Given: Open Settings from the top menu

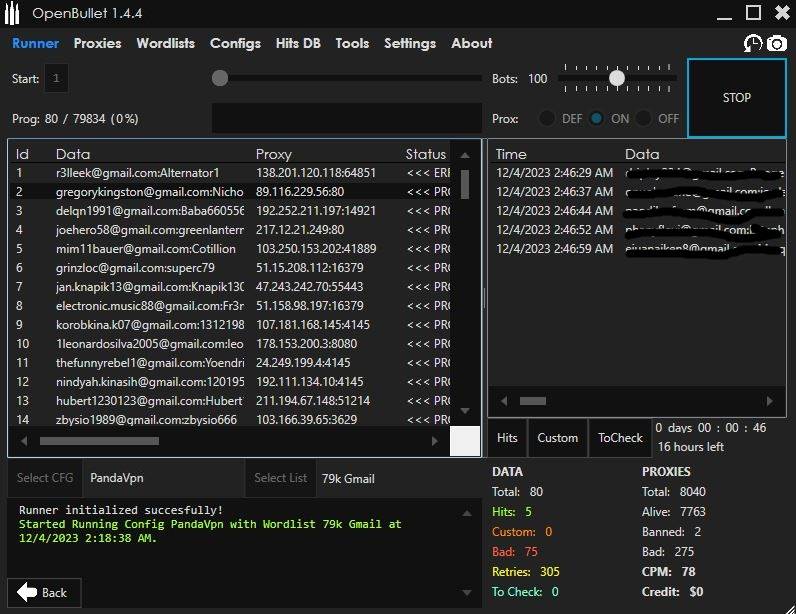Looking at the screenshot, I should pos(410,44).
